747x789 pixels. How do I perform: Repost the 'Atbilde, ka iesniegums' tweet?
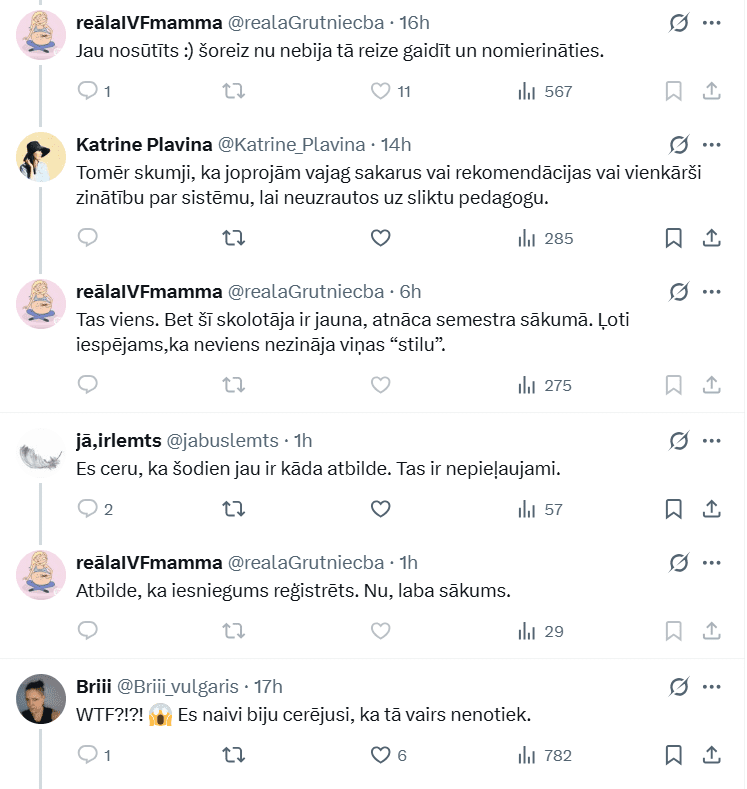pos(233,631)
